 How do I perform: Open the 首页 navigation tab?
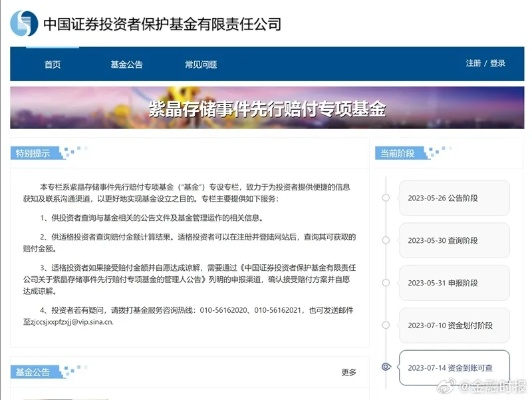click(53, 64)
